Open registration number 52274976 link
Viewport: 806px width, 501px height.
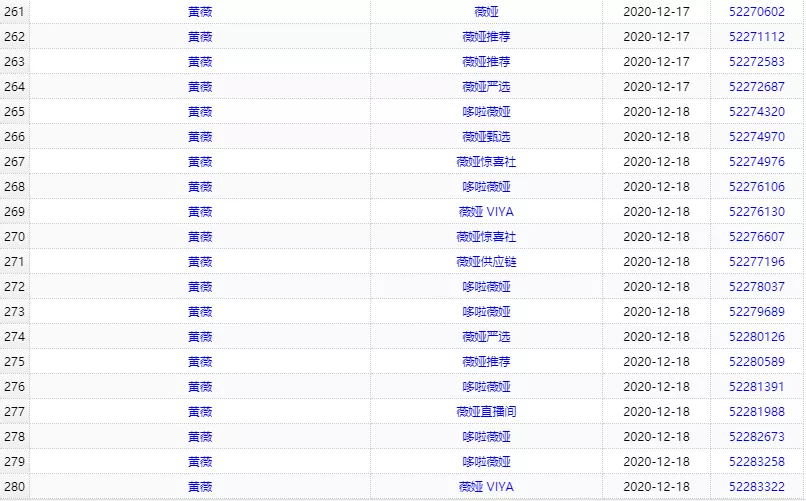coord(757,161)
